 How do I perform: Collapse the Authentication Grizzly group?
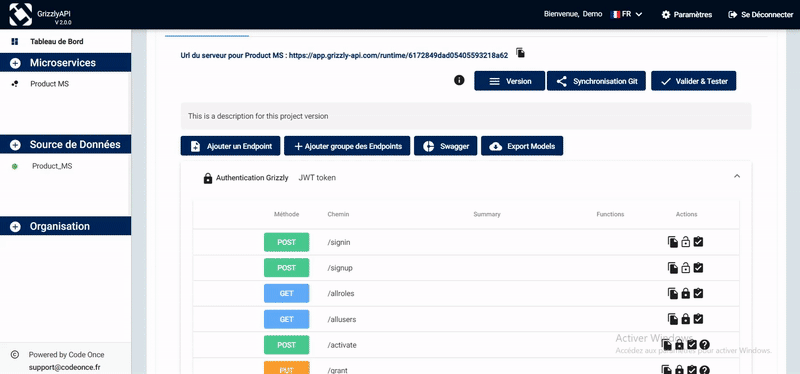click(x=737, y=176)
